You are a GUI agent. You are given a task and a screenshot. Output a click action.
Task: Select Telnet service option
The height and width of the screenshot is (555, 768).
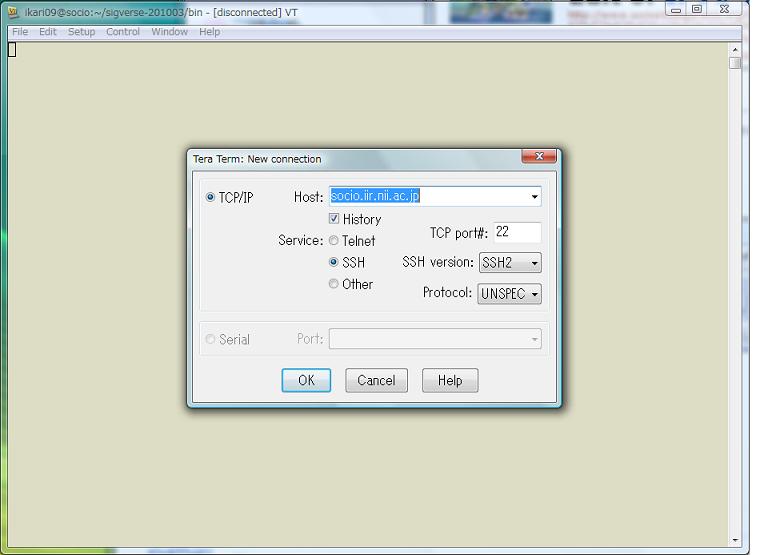click(334, 241)
